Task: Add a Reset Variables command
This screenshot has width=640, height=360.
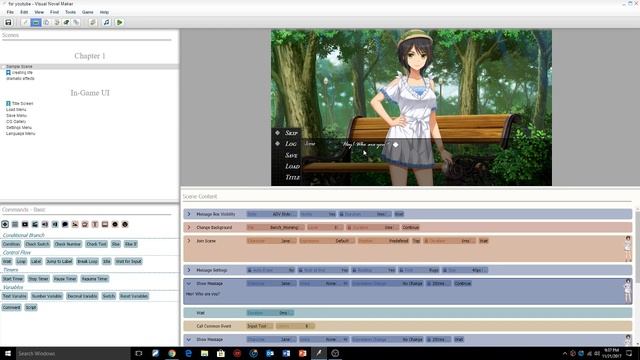Action: [x=134, y=296]
